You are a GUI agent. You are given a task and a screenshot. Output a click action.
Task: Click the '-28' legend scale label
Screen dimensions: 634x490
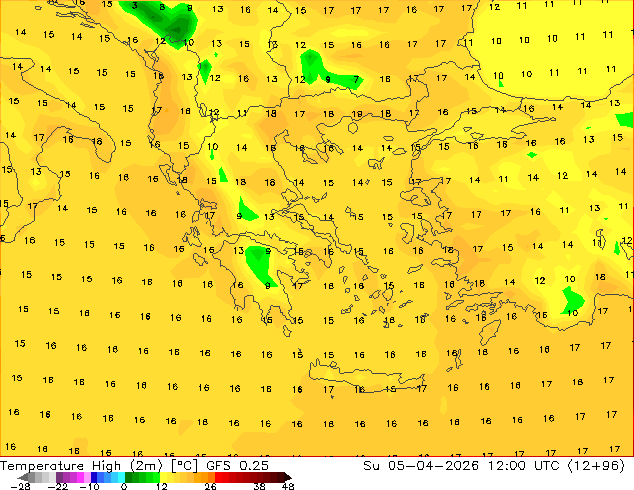(20, 486)
